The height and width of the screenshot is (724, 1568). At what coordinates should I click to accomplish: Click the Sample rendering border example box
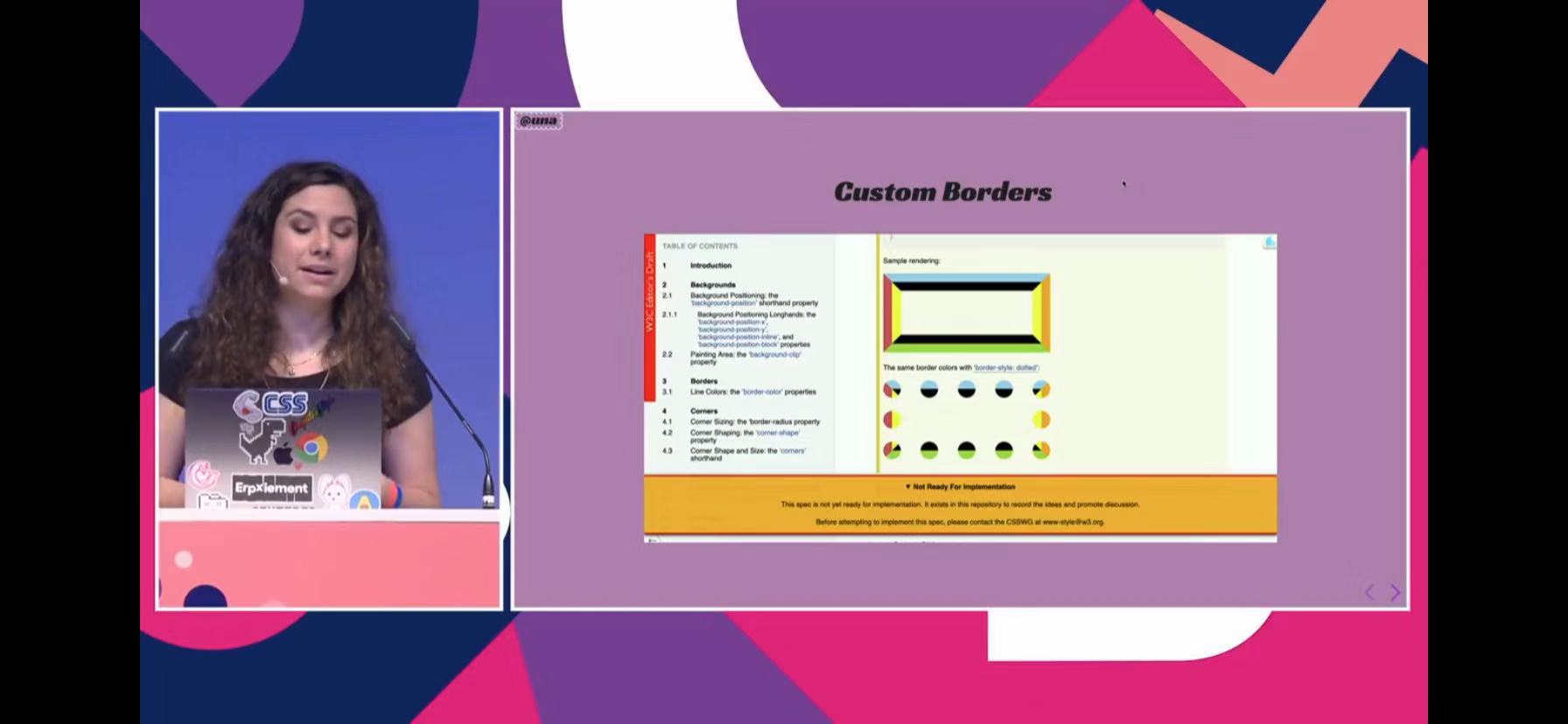pos(967,313)
